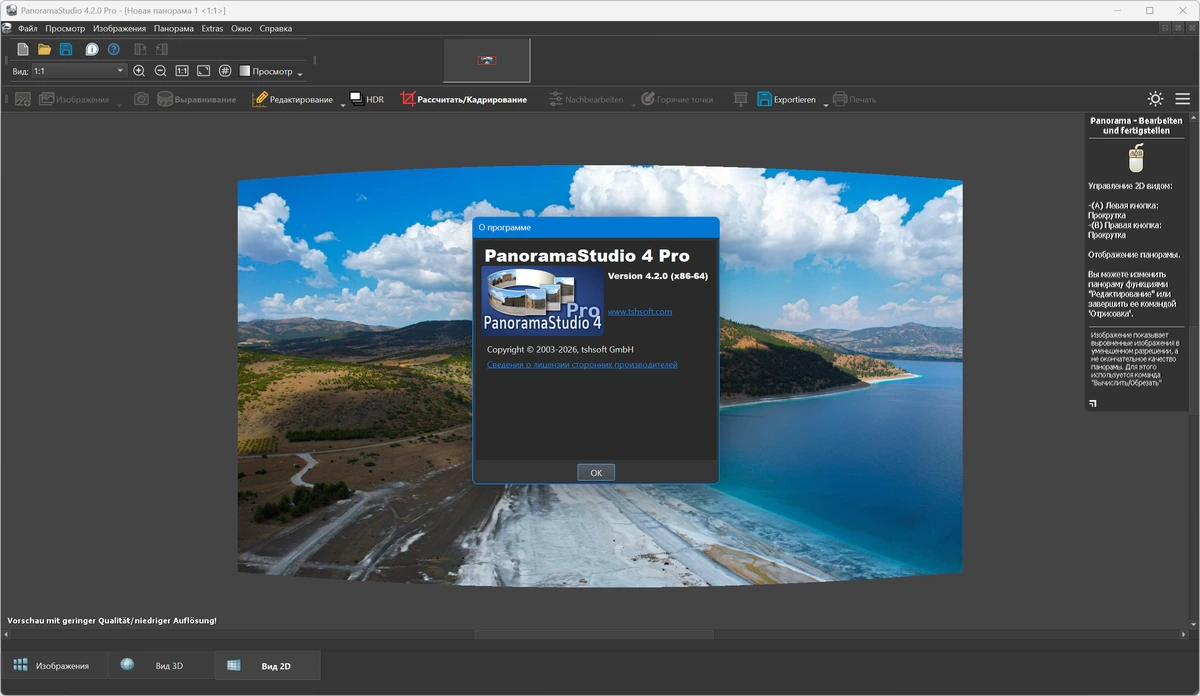This screenshot has width=1200, height=696.
Task: Open help via the question mark icon
Action: 114,49
